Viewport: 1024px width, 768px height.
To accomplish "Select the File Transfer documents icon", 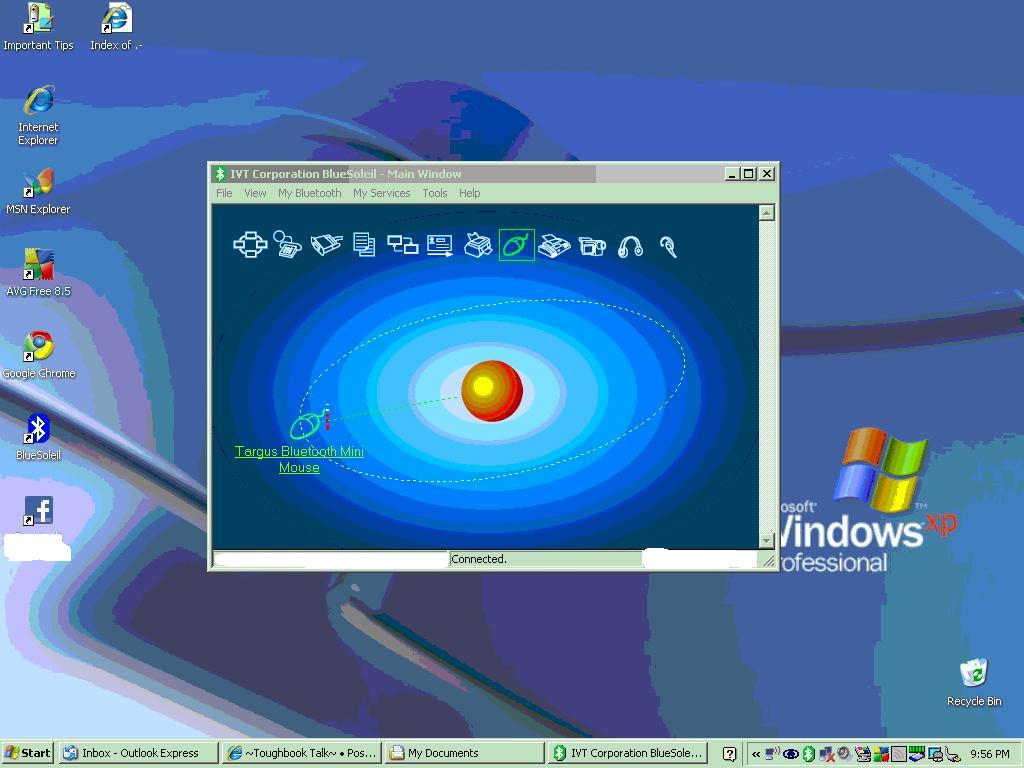I will pos(364,245).
